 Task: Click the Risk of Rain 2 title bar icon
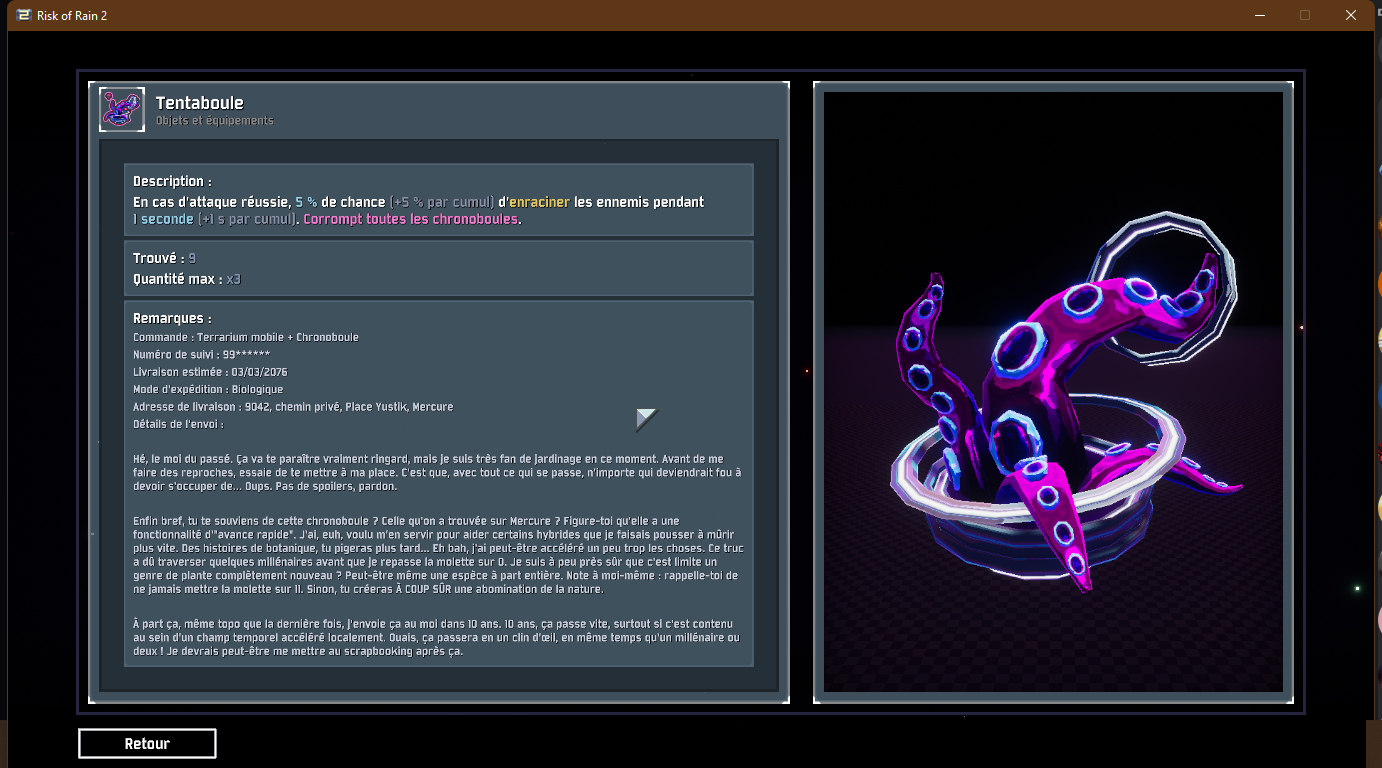point(23,15)
